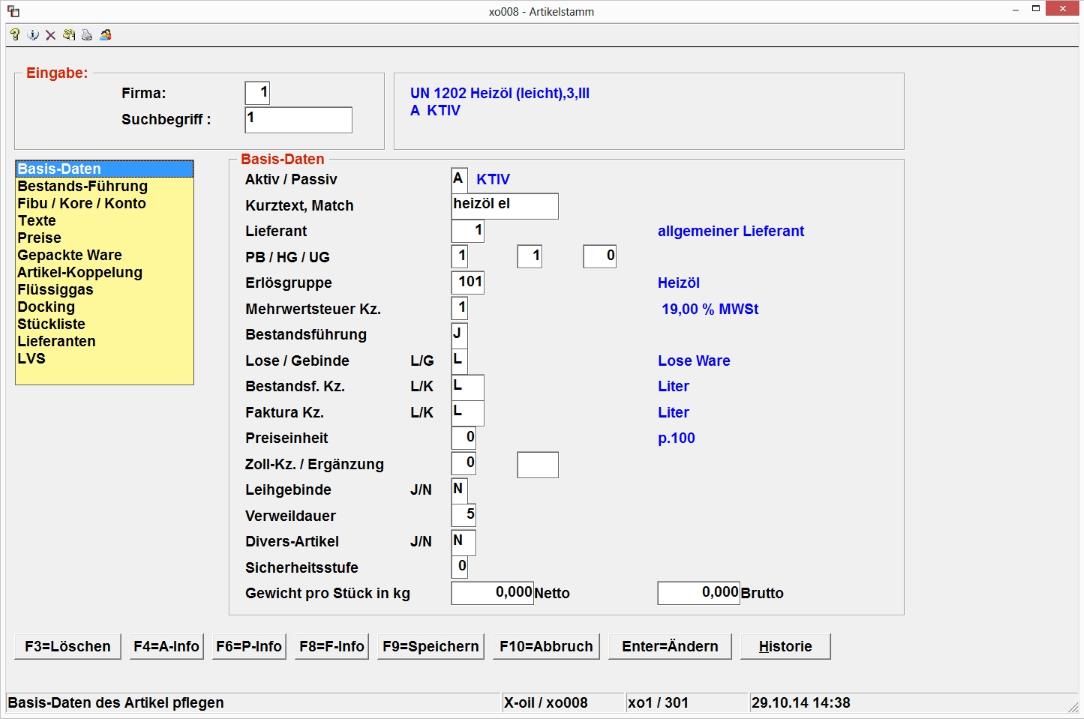Click the Kurztext, Match field
Screen dimensions: 1084x719
[x=505, y=206]
